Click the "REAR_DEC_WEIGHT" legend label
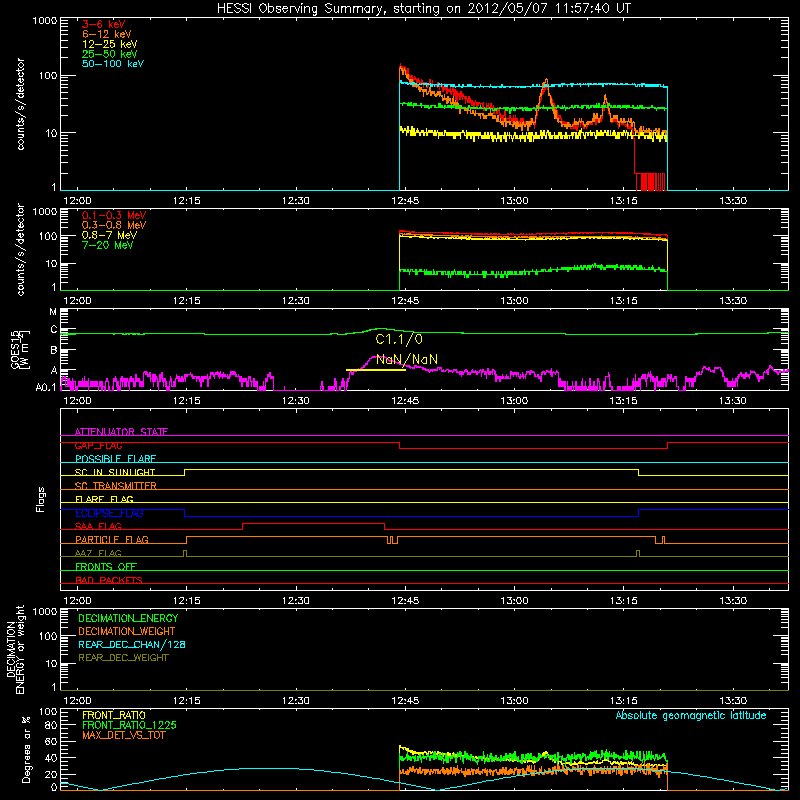 pyautogui.click(x=123, y=658)
